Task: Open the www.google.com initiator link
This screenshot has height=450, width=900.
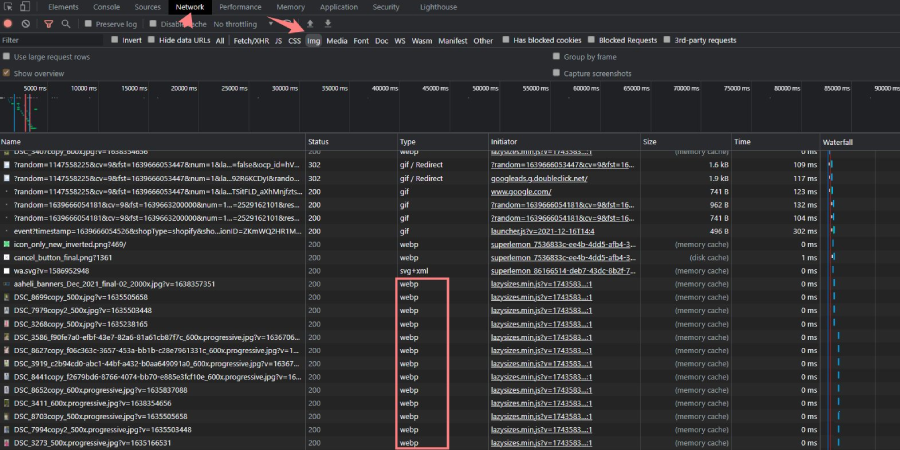Action: click(x=521, y=191)
